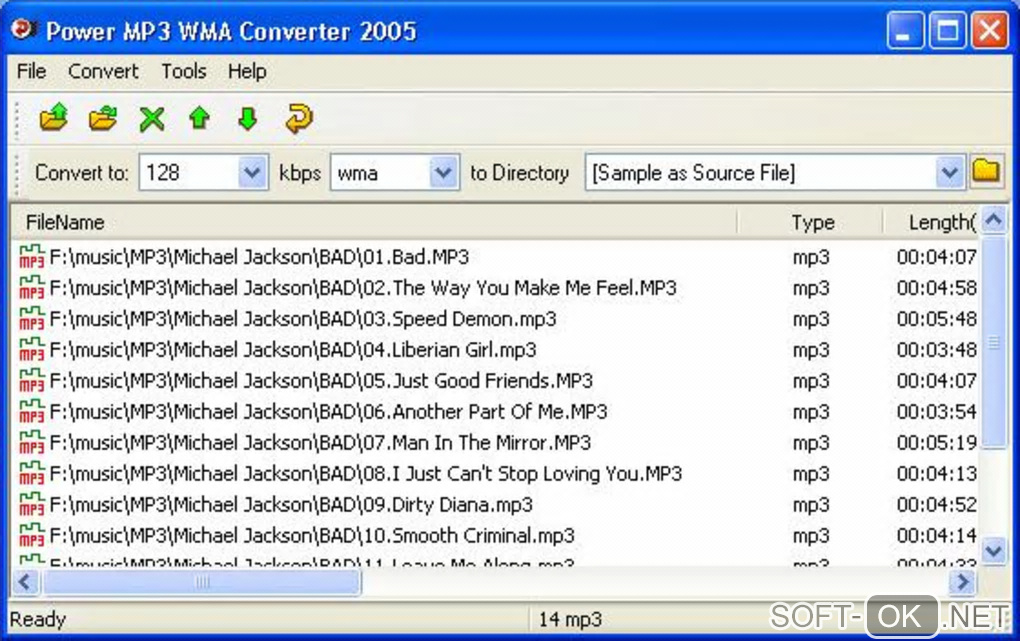Click length value 00:05:48
This screenshot has height=641, width=1020.
pos(937,319)
